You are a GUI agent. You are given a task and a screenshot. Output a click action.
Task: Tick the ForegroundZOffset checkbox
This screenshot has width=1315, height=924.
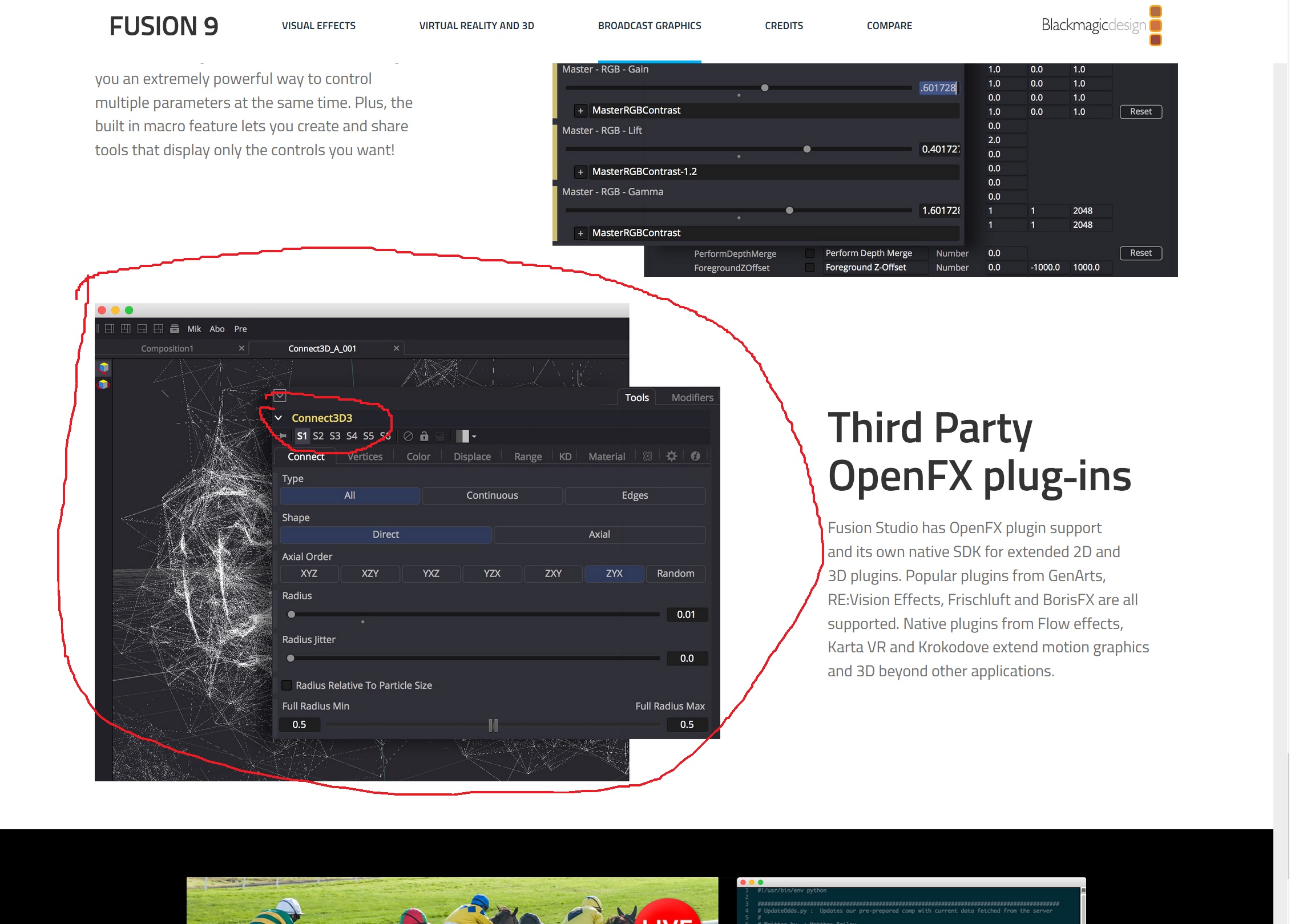(810, 268)
